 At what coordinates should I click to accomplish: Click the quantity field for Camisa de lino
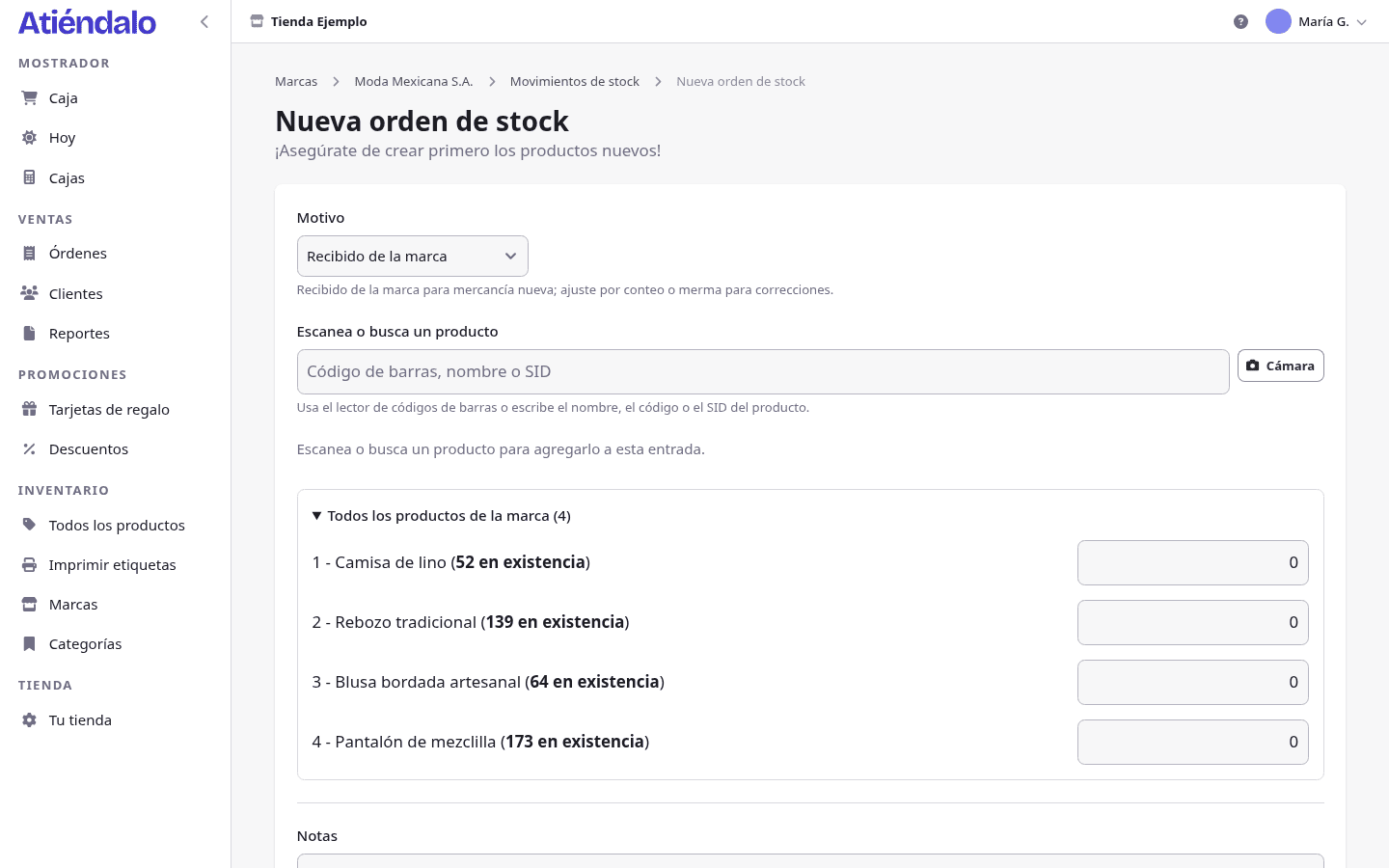point(1192,562)
